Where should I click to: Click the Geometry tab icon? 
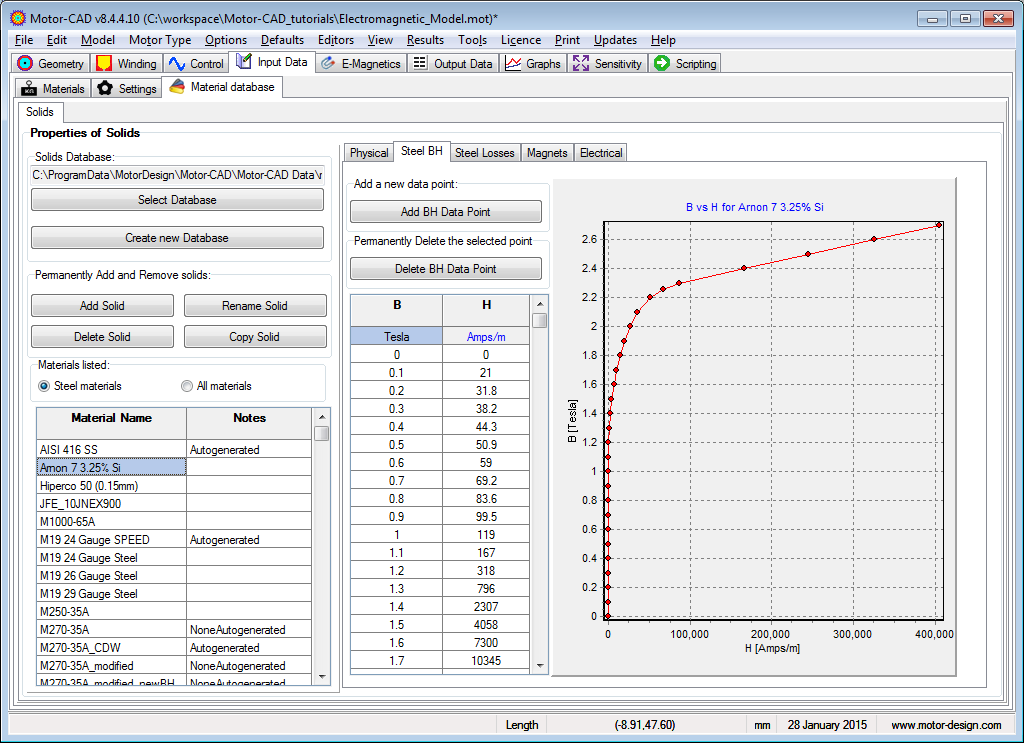[26, 63]
